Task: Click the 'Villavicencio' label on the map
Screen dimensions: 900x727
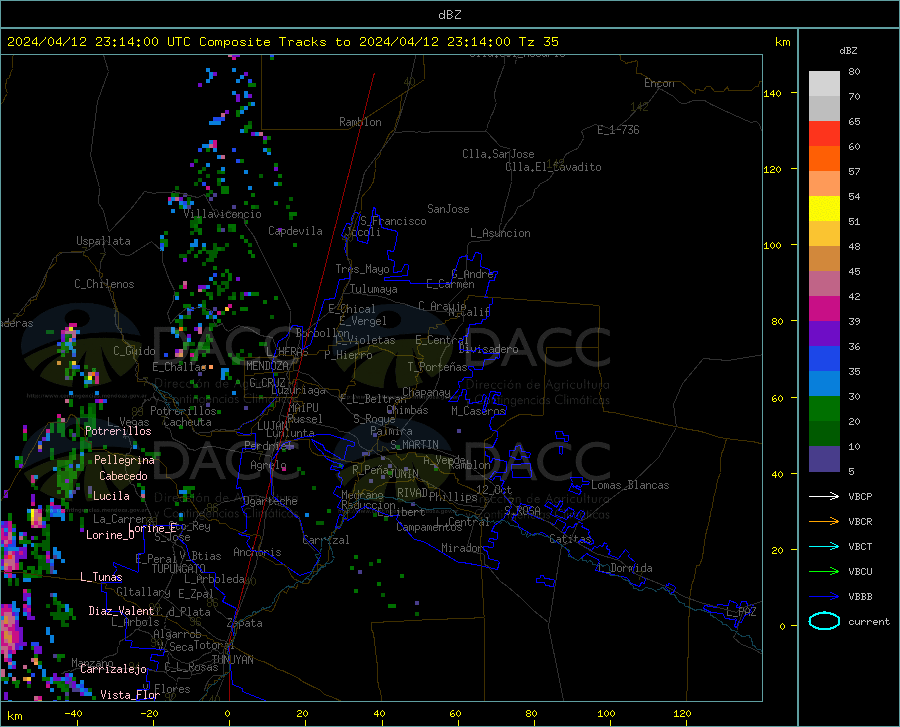Action: coord(222,214)
